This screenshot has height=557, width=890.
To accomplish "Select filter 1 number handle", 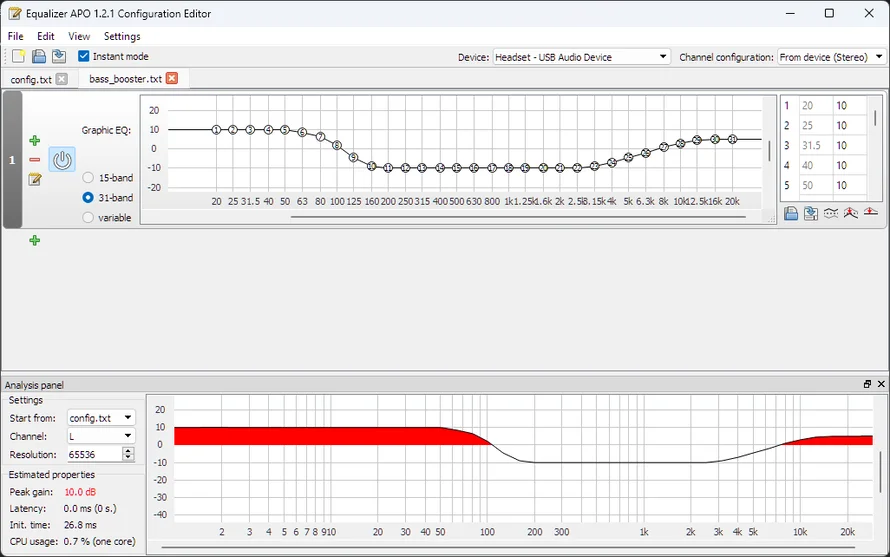I will click(x=12, y=160).
